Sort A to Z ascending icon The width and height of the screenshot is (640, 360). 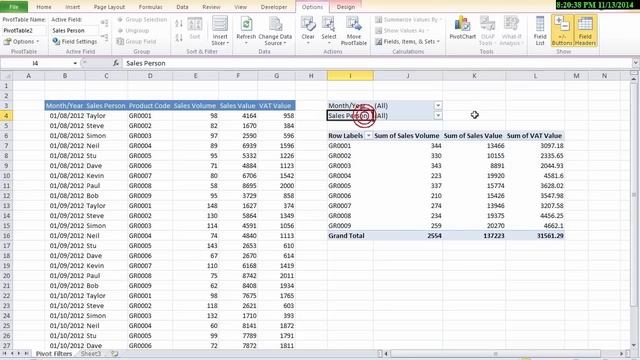click(179, 24)
